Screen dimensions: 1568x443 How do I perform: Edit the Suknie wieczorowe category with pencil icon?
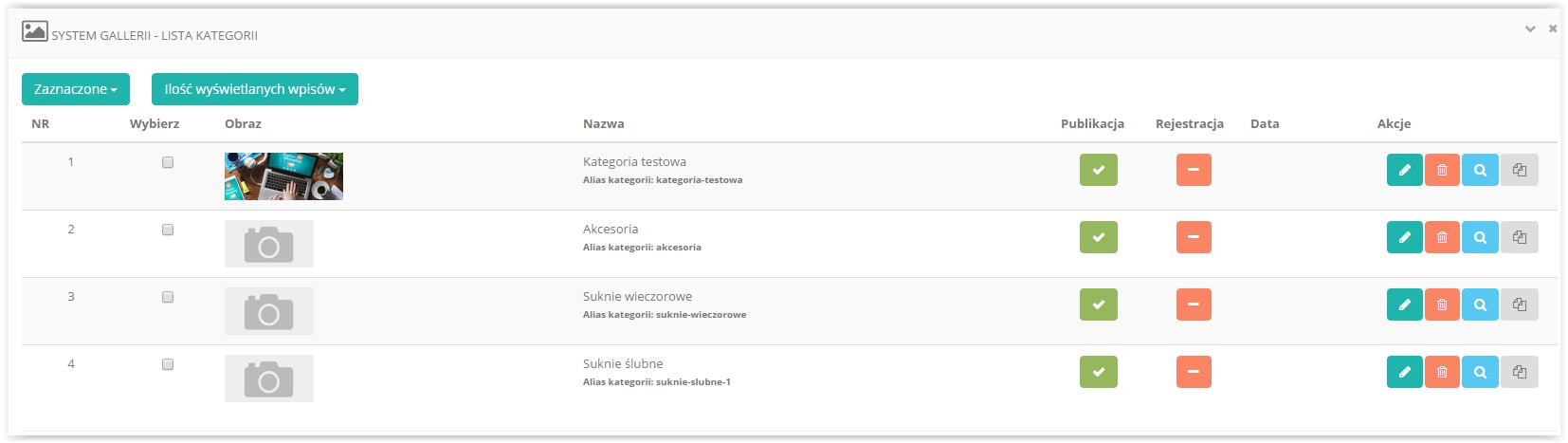[x=1404, y=305]
